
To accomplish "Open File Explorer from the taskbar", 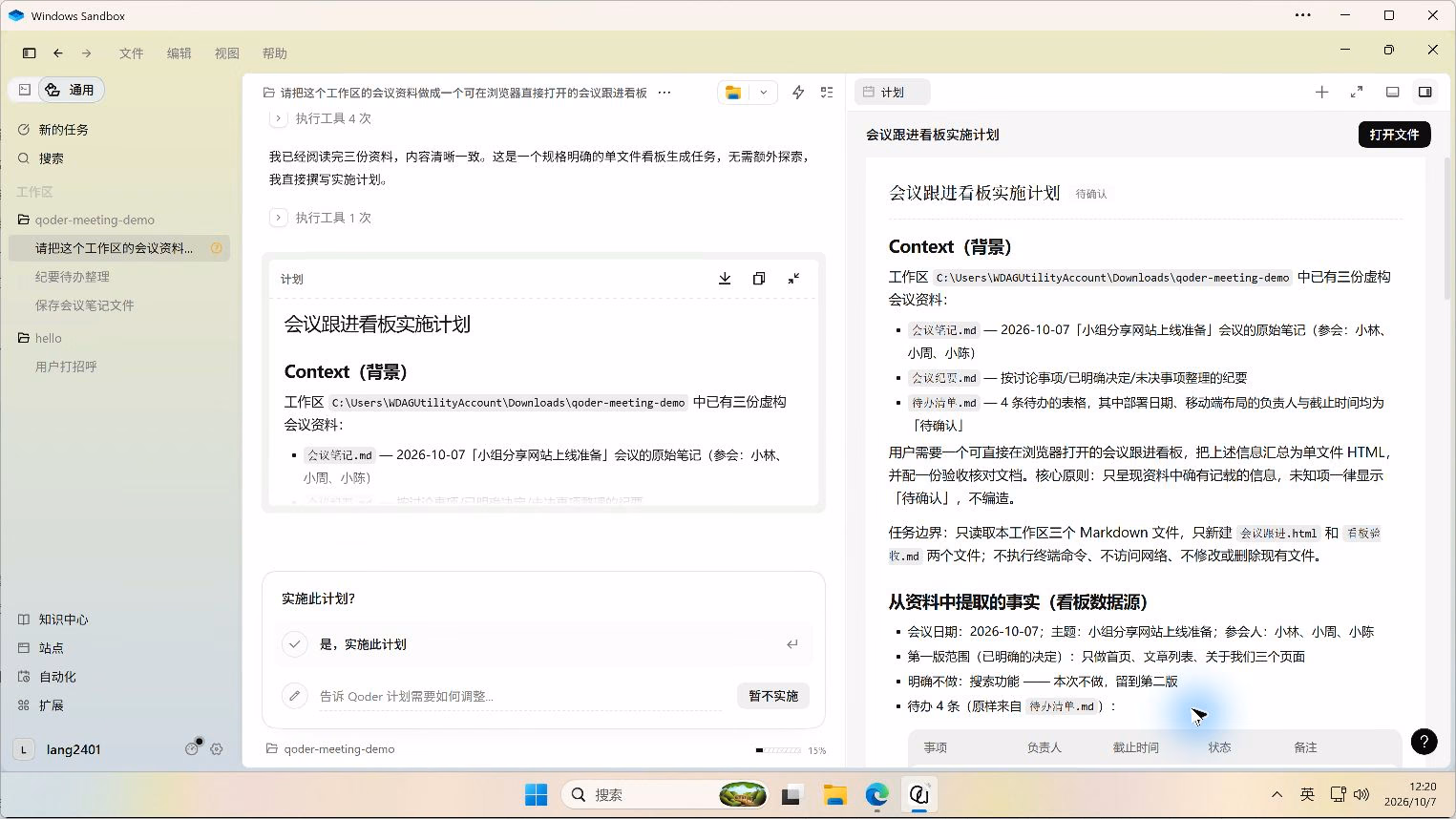I will click(x=835, y=794).
